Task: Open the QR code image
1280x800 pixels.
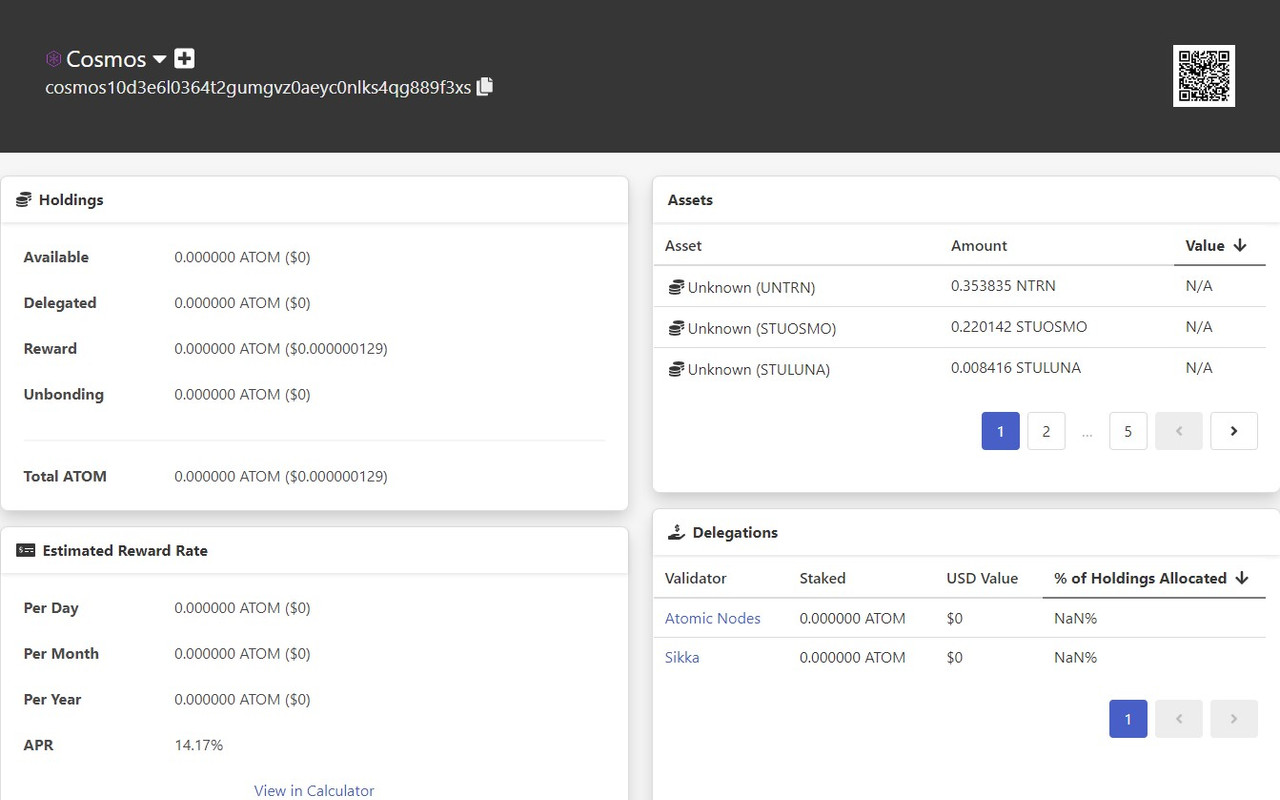Action: click(1204, 76)
